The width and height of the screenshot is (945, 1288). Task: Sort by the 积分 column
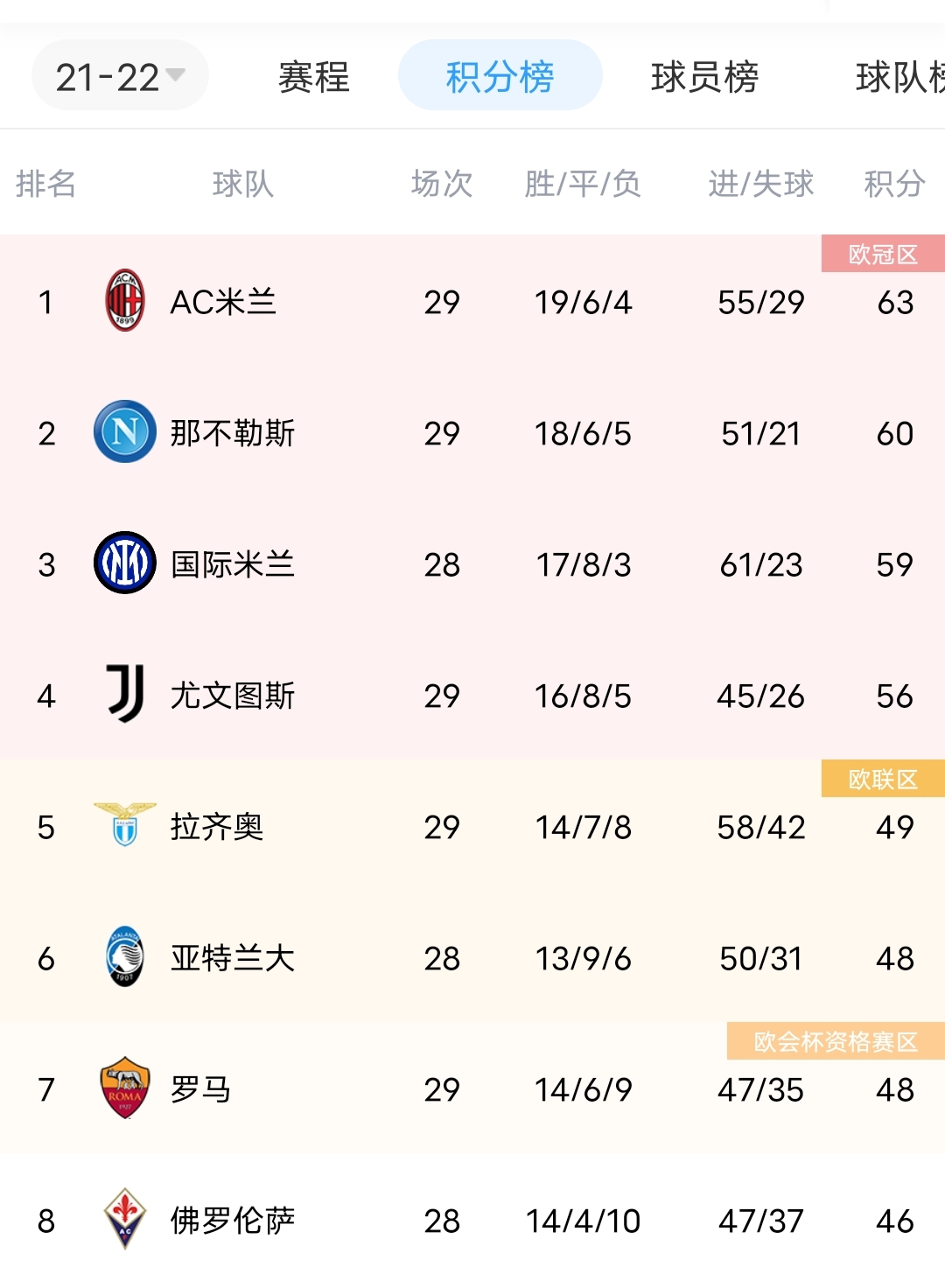tap(892, 184)
